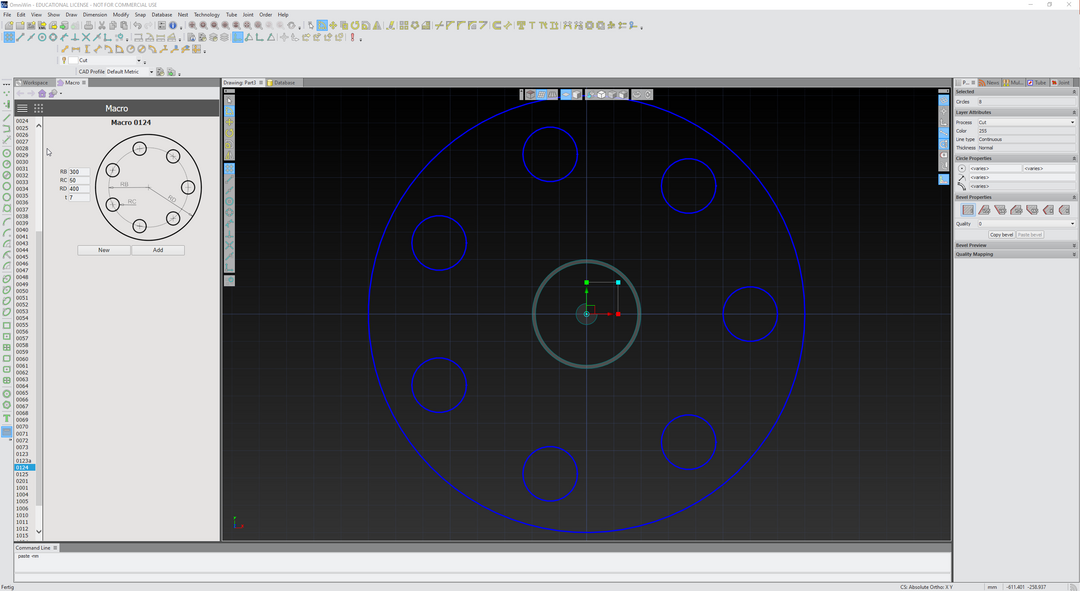The image size is (1080, 591).
Task: Toggle the intersection X snap
Action: pyautogui.click(x=85, y=37)
